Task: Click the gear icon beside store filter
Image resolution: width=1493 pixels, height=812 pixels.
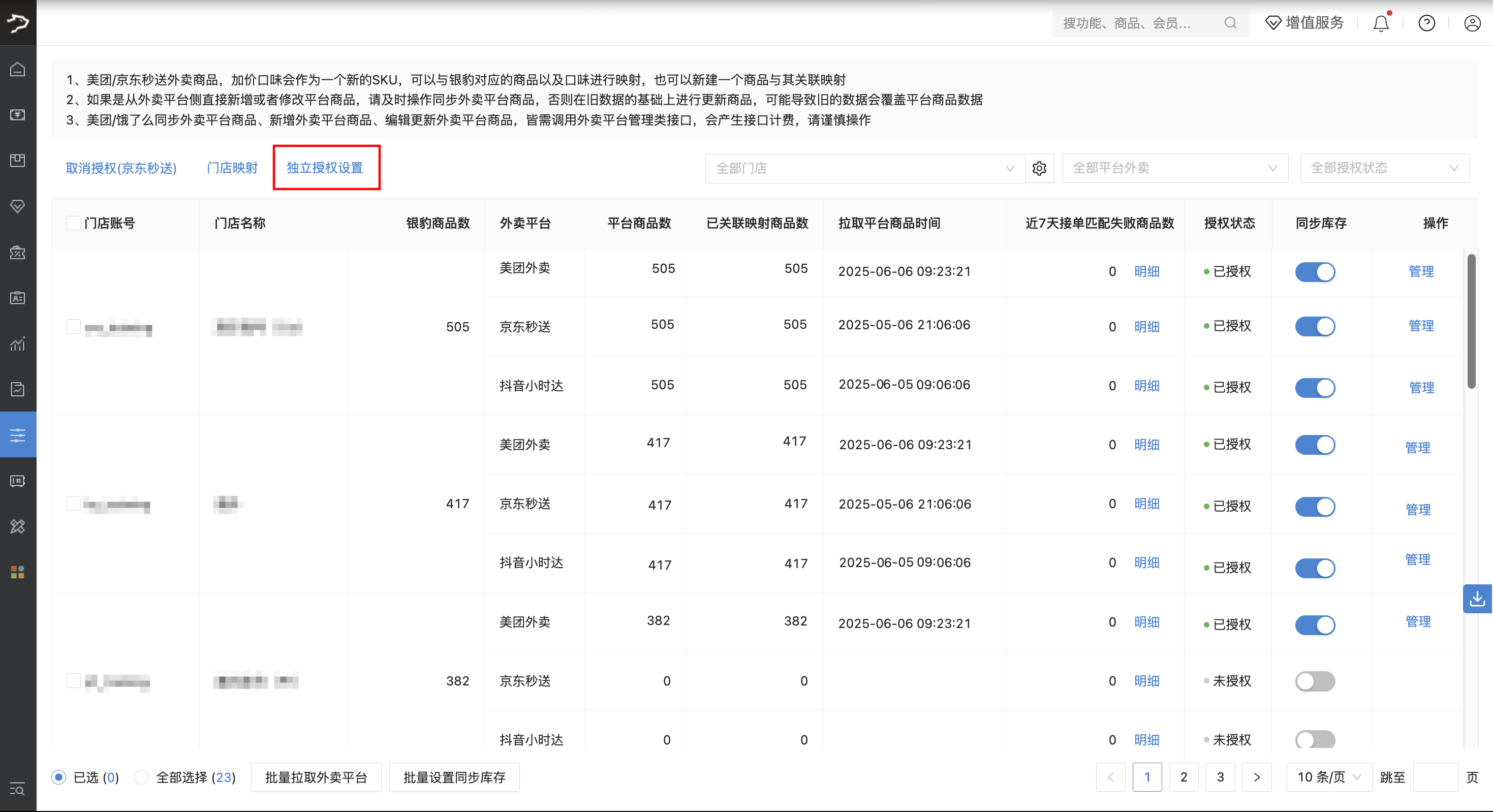Action: coord(1039,168)
